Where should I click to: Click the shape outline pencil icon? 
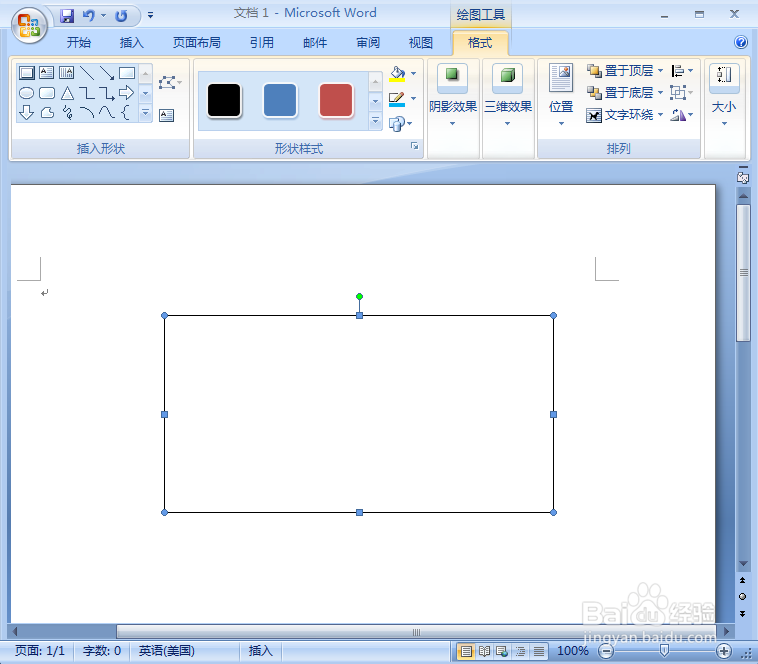[x=397, y=100]
